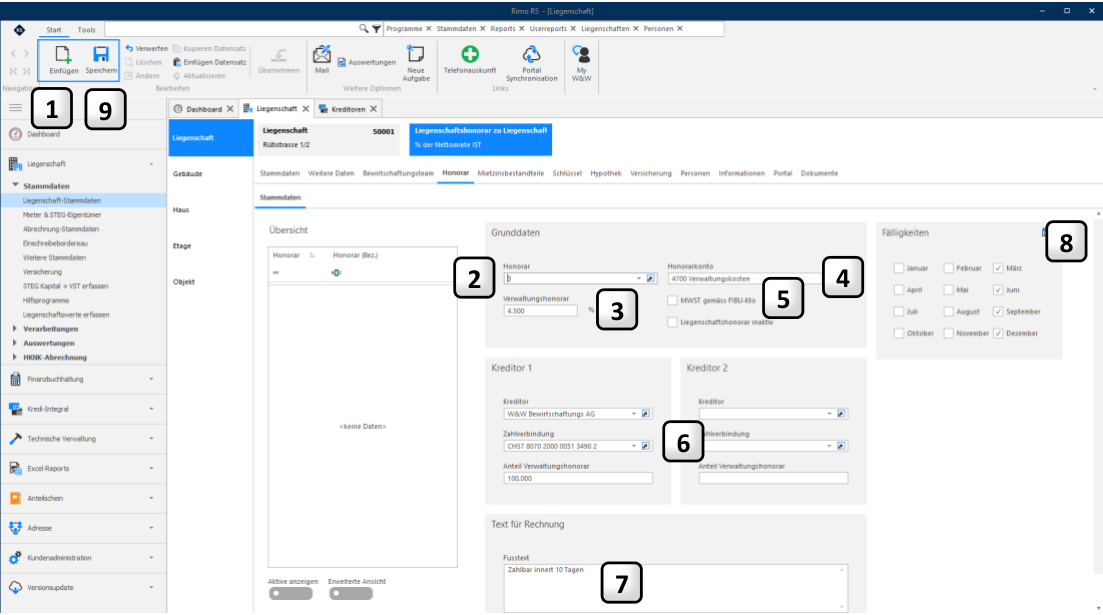Tick Liegenschaftshonorar inaktiv checkbox
The height and width of the screenshot is (615, 1103).
pyautogui.click(x=672, y=322)
